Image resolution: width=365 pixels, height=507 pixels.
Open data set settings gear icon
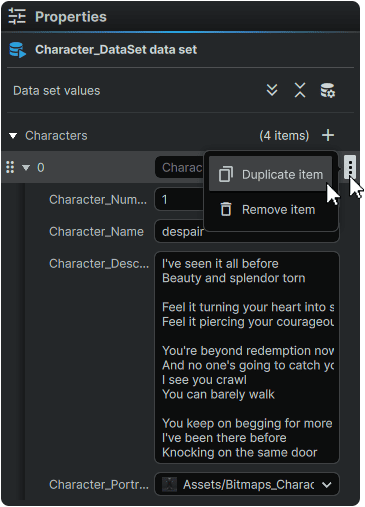click(328, 90)
